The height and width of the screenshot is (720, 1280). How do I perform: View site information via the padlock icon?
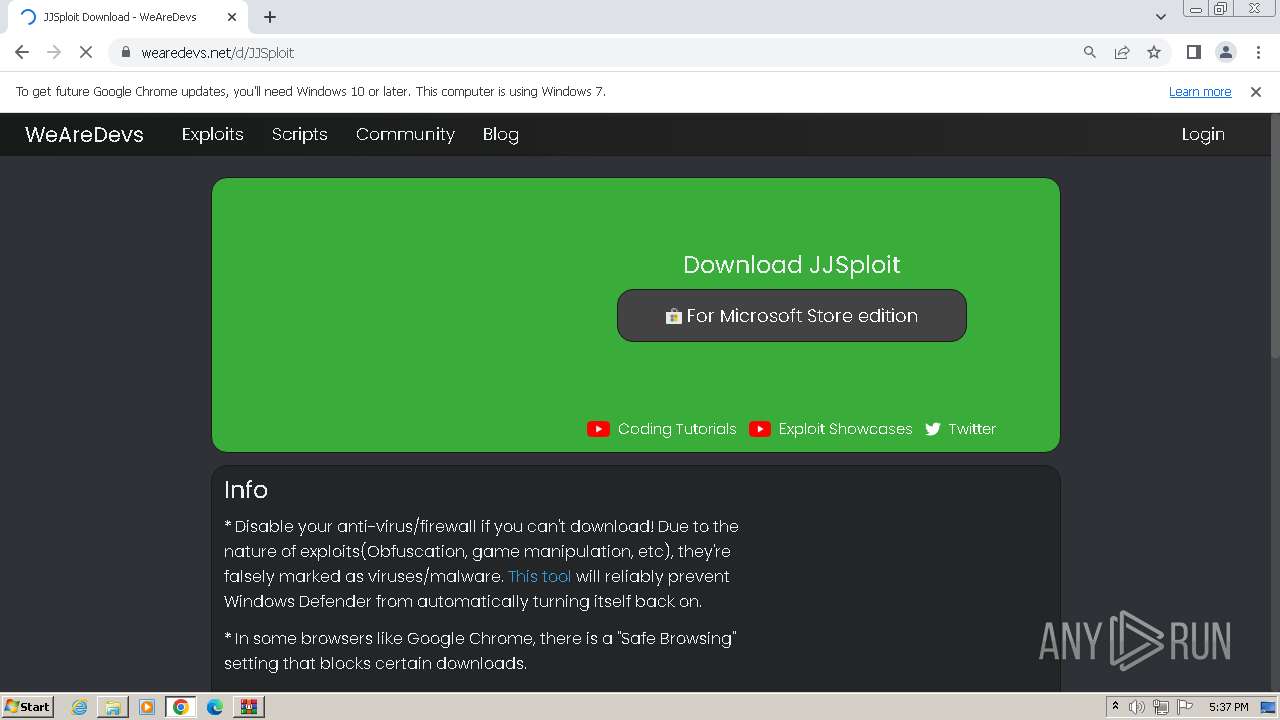(126, 52)
